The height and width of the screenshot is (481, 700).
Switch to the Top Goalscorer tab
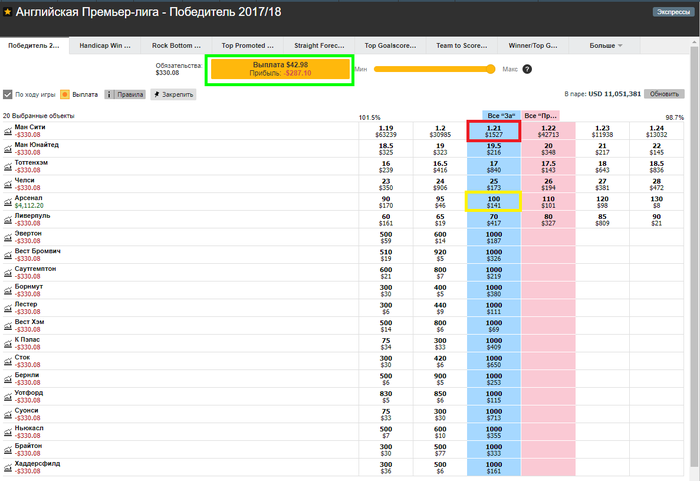point(391,46)
